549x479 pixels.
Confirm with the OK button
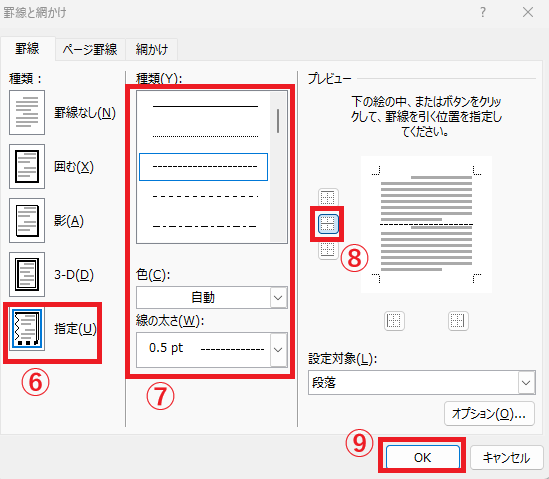click(x=423, y=457)
